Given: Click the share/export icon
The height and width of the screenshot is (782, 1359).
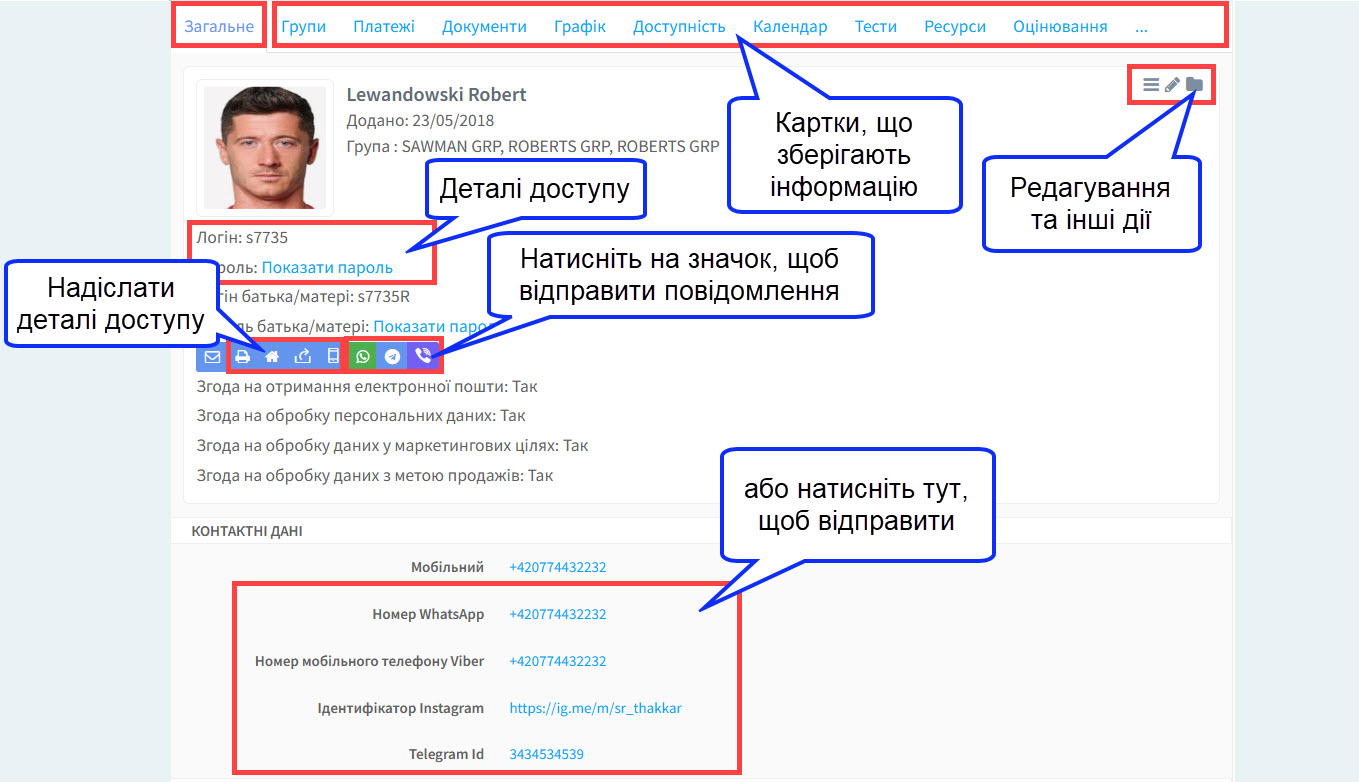Looking at the screenshot, I should 302,355.
